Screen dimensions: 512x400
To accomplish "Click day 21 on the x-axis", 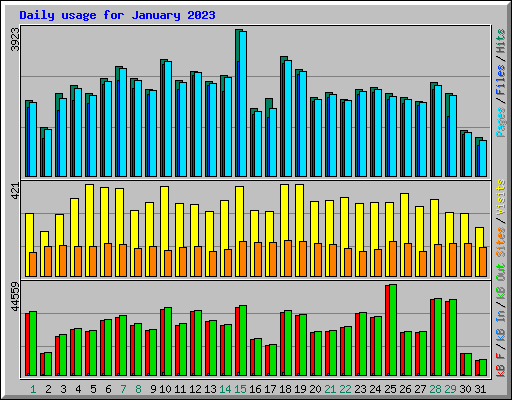I will tap(330, 389).
